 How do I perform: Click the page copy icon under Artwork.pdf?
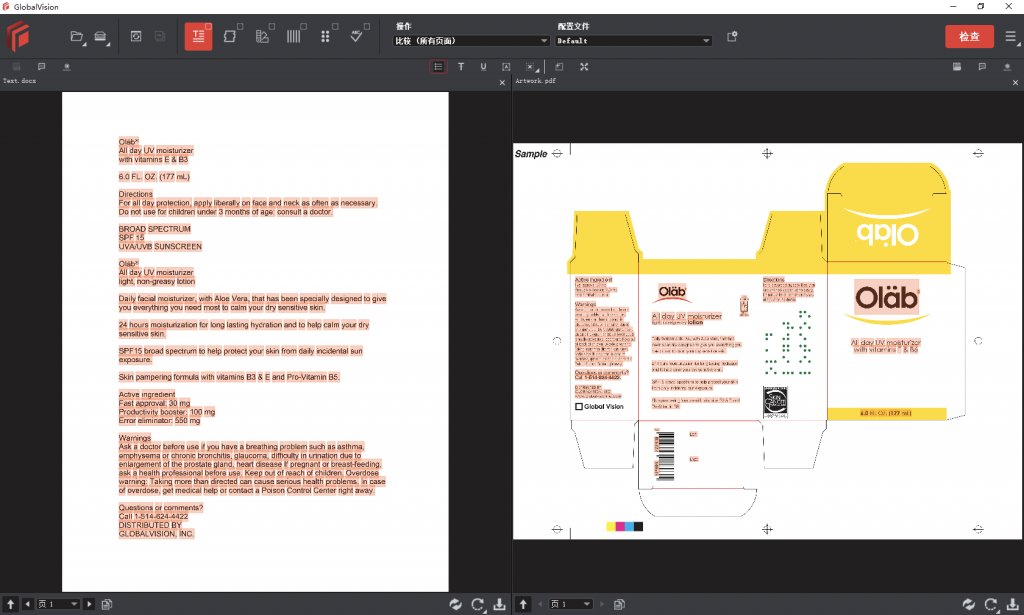620,605
